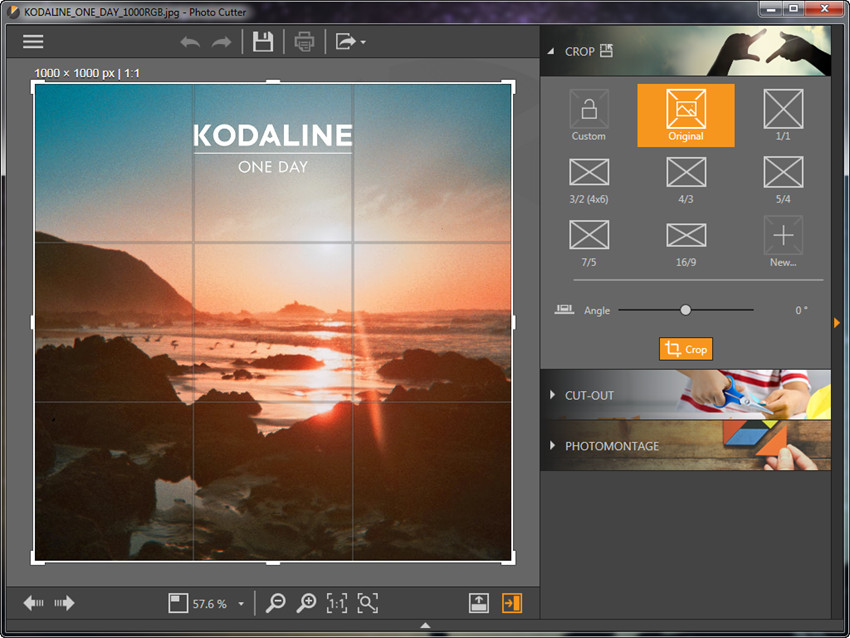This screenshot has width=850, height=638.
Task: Zoom to fit selection icon
Action: 368,603
